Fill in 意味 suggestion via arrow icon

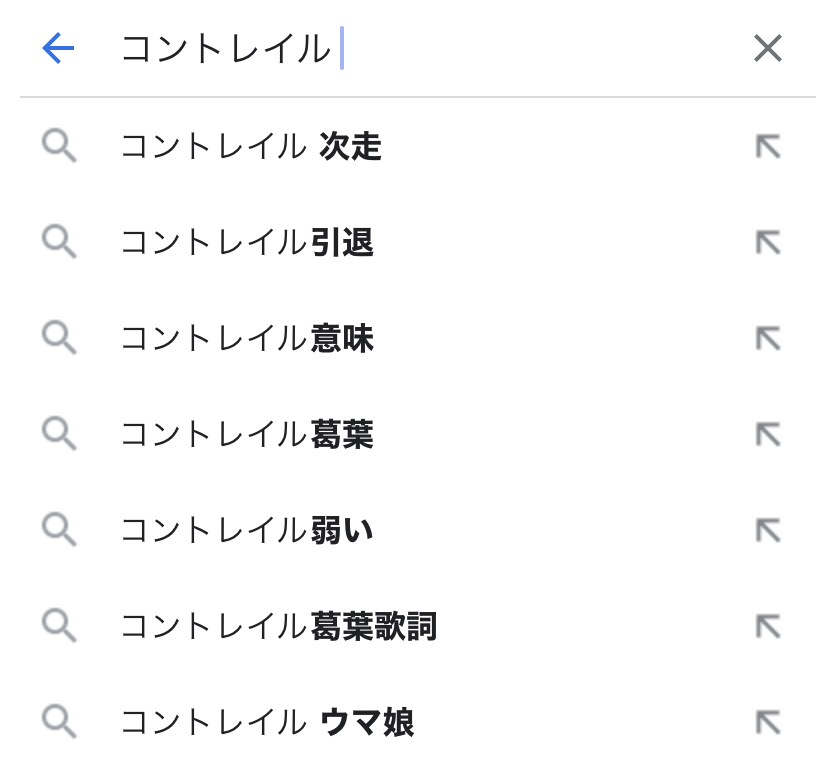coord(767,339)
